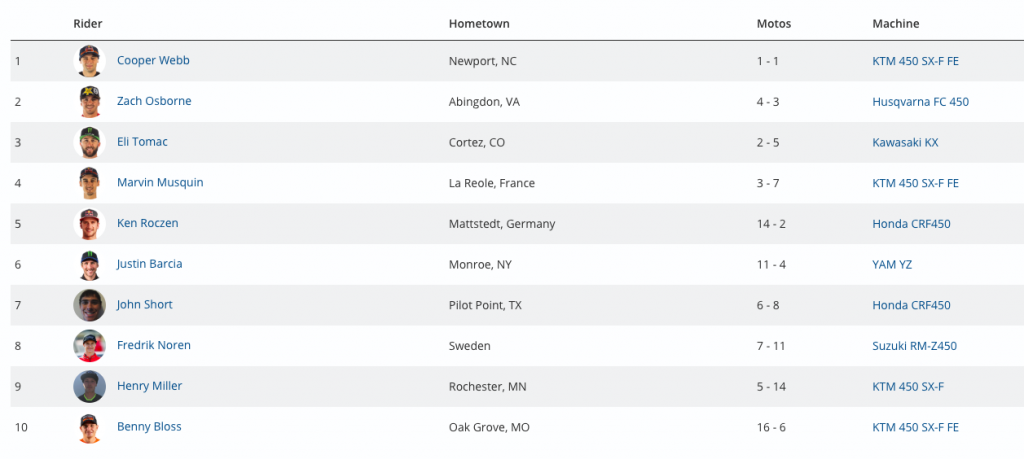Click the Rider column header
The width and height of the screenshot is (1024, 459).
[88, 23]
